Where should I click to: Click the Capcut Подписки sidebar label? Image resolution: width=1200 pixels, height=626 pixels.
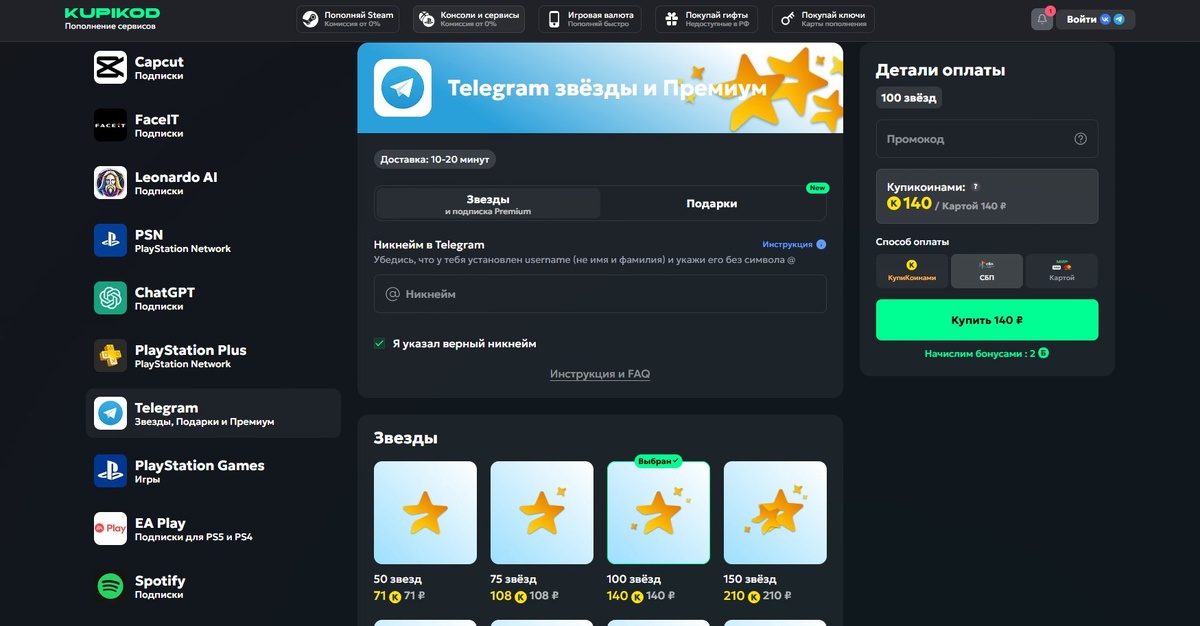(x=159, y=68)
